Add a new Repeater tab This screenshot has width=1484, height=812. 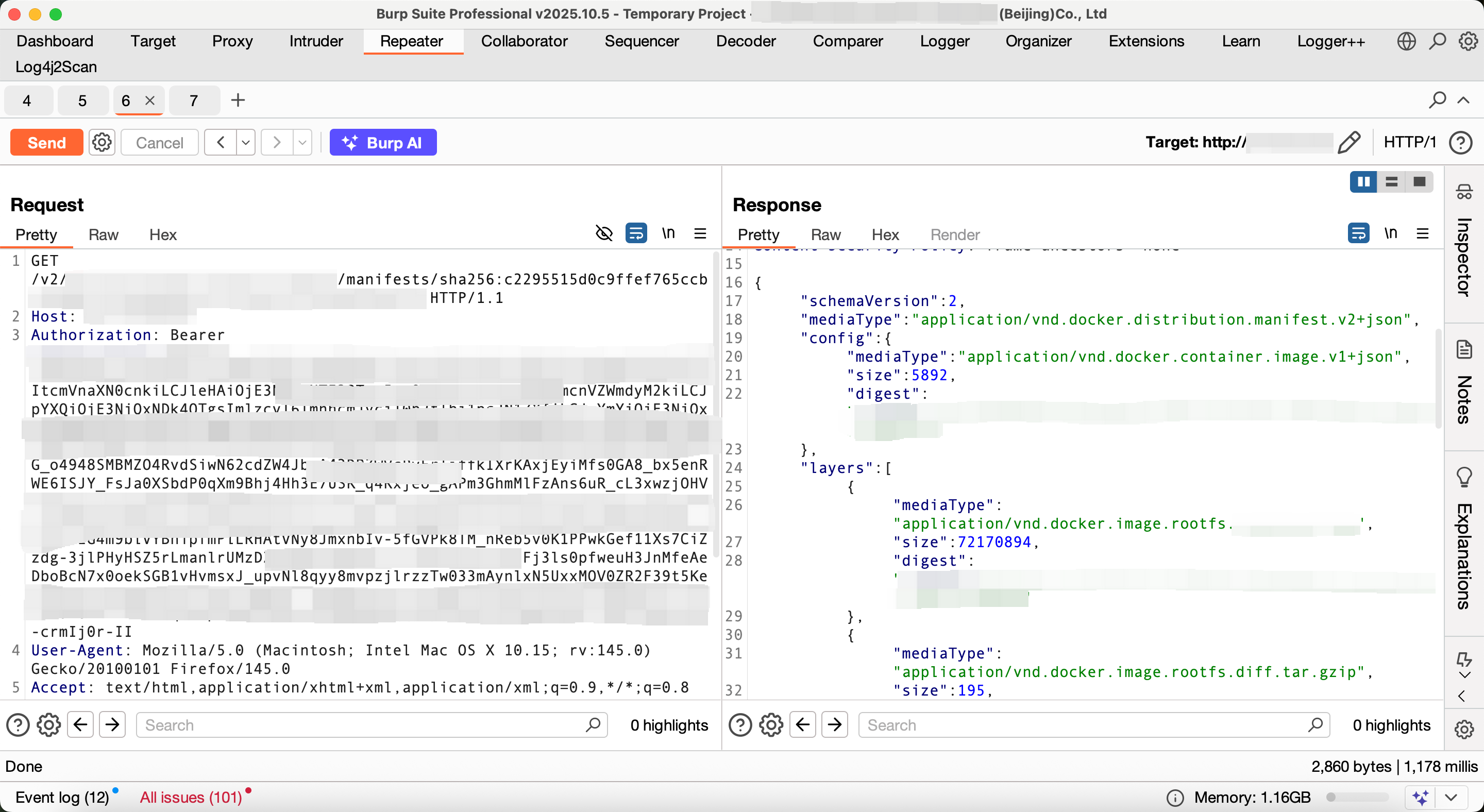click(238, 100)
